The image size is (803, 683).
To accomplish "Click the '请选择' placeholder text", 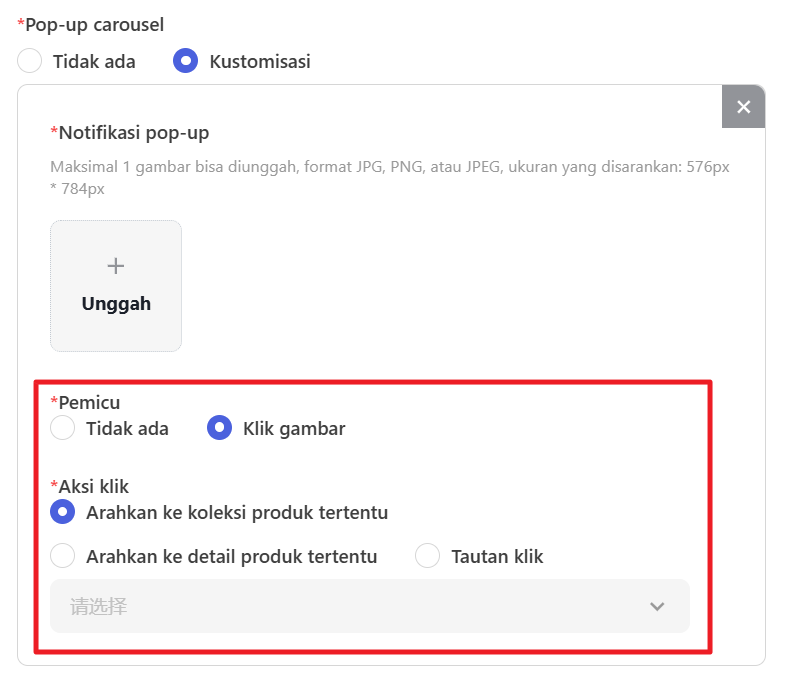I will click(99, 606).
